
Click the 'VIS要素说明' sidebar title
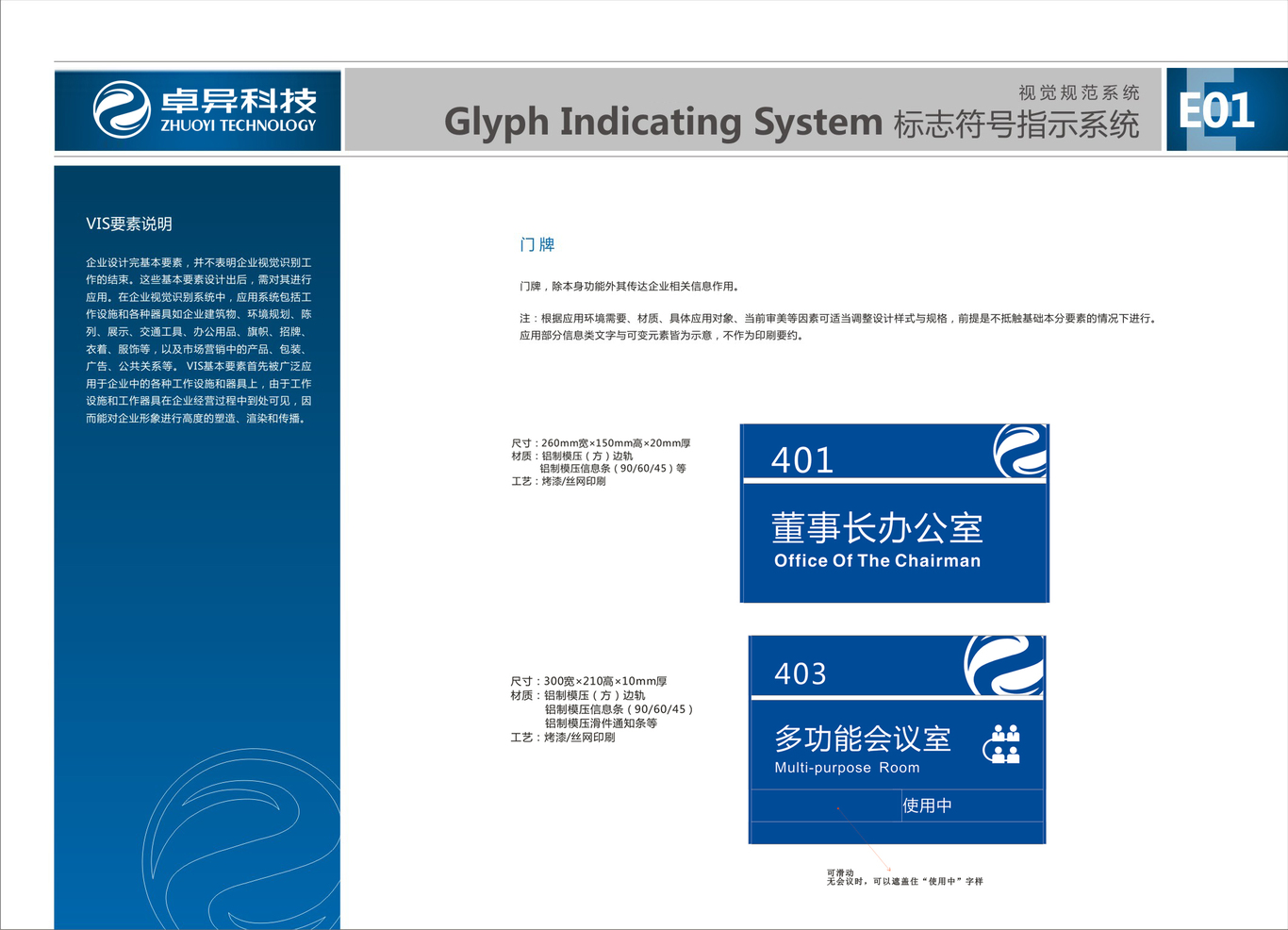129,224
